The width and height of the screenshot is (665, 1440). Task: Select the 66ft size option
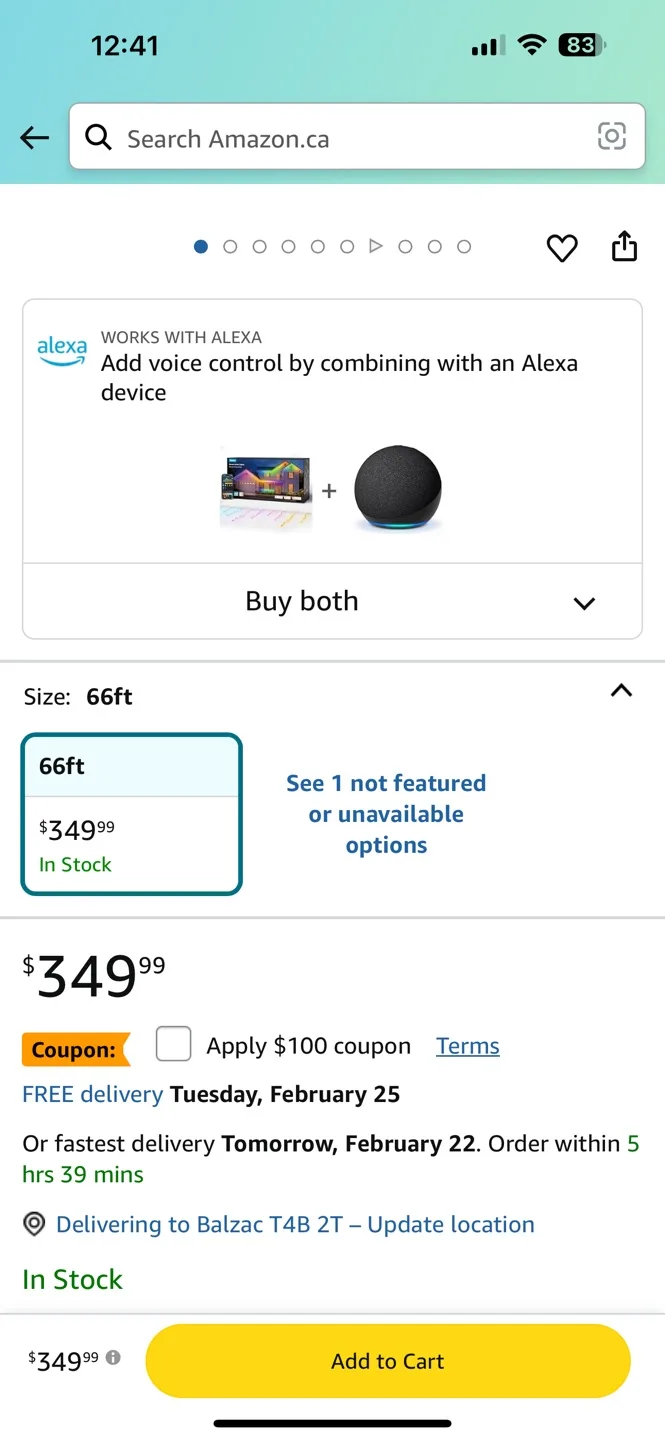[131, 813]
